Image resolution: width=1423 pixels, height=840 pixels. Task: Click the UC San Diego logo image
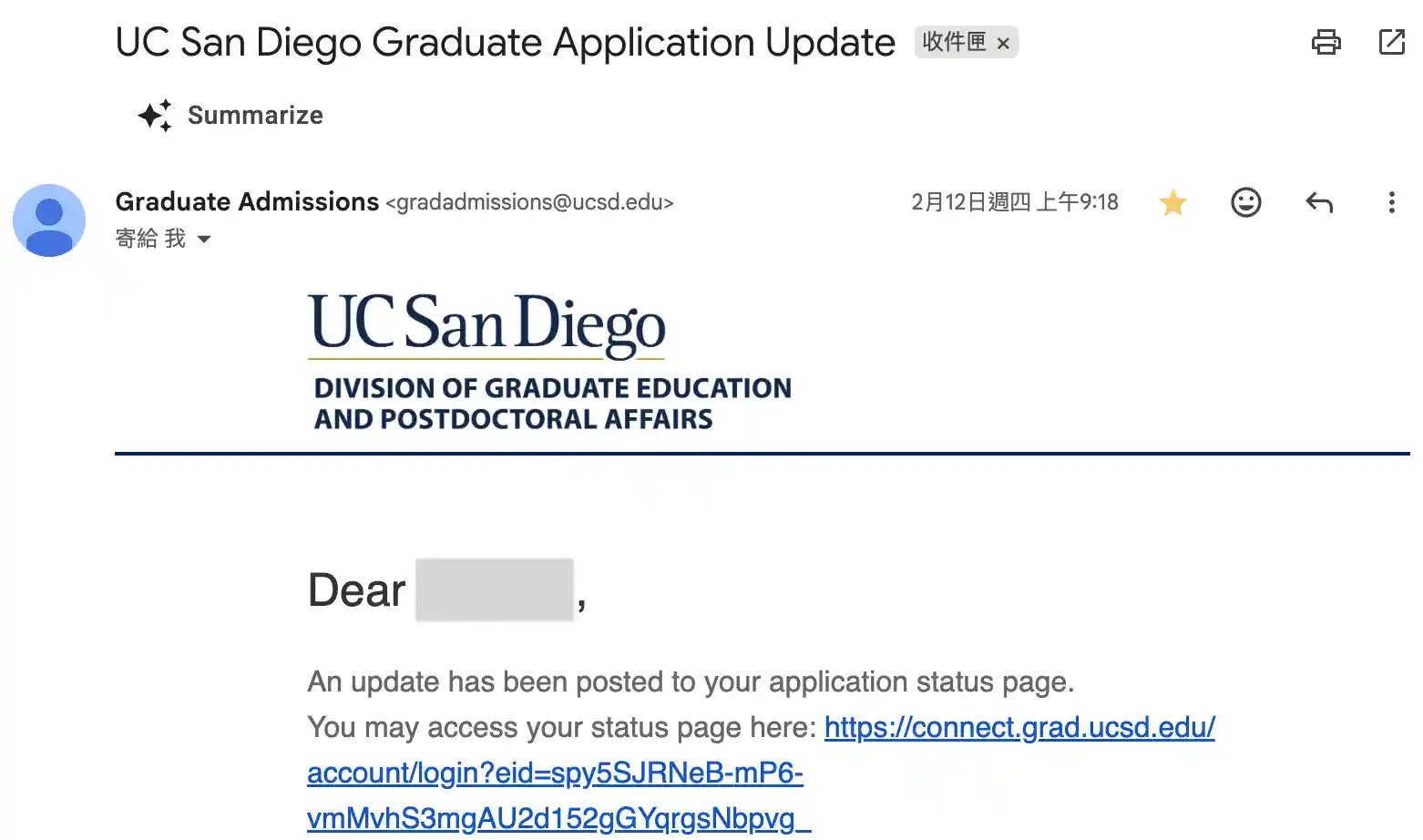point(487,323)
